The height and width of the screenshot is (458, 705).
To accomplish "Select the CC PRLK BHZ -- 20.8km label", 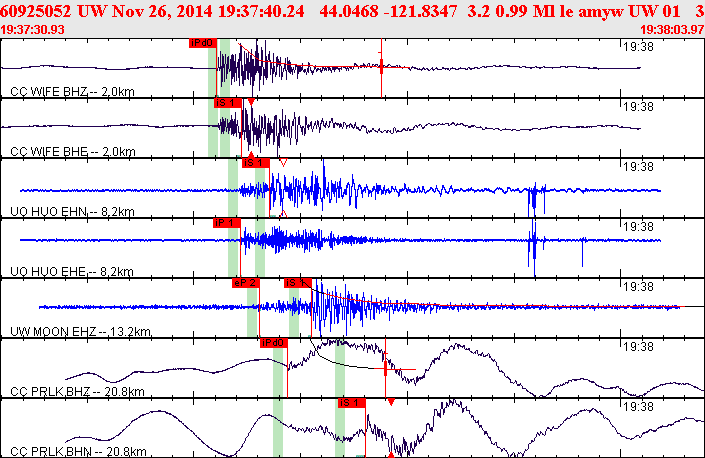I will pos(77,391).
